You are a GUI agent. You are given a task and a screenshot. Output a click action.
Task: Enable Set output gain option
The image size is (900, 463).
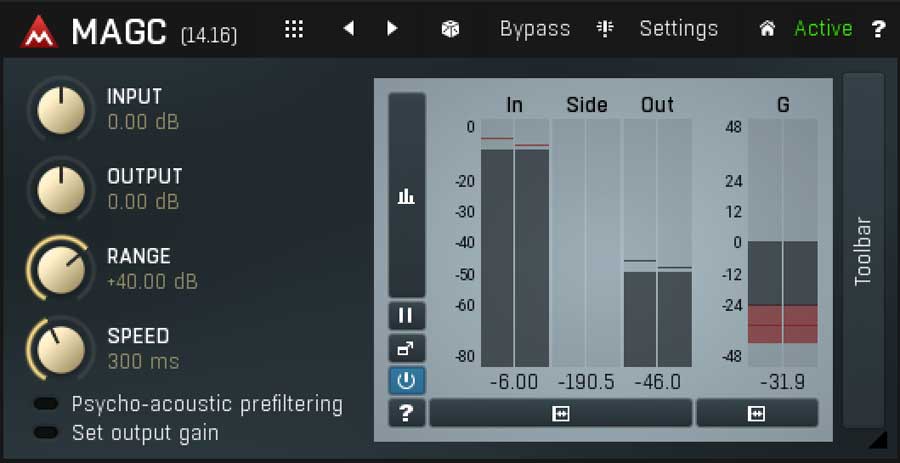click(46, 433)
